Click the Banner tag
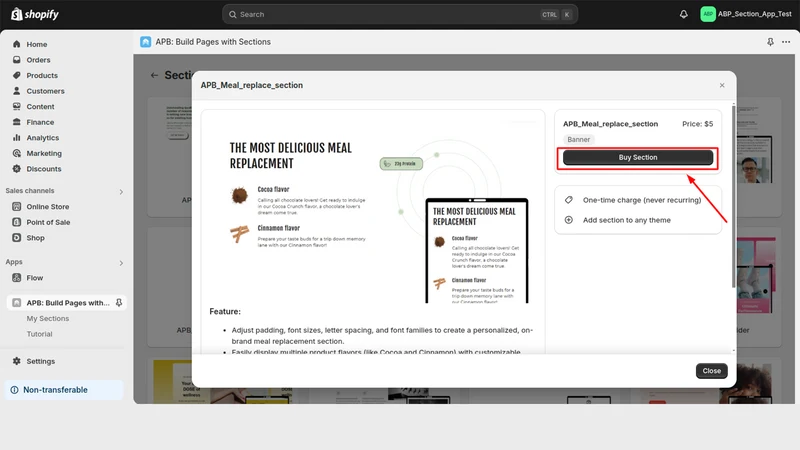Viewport: 800px width, 450px height. (579, 139)
